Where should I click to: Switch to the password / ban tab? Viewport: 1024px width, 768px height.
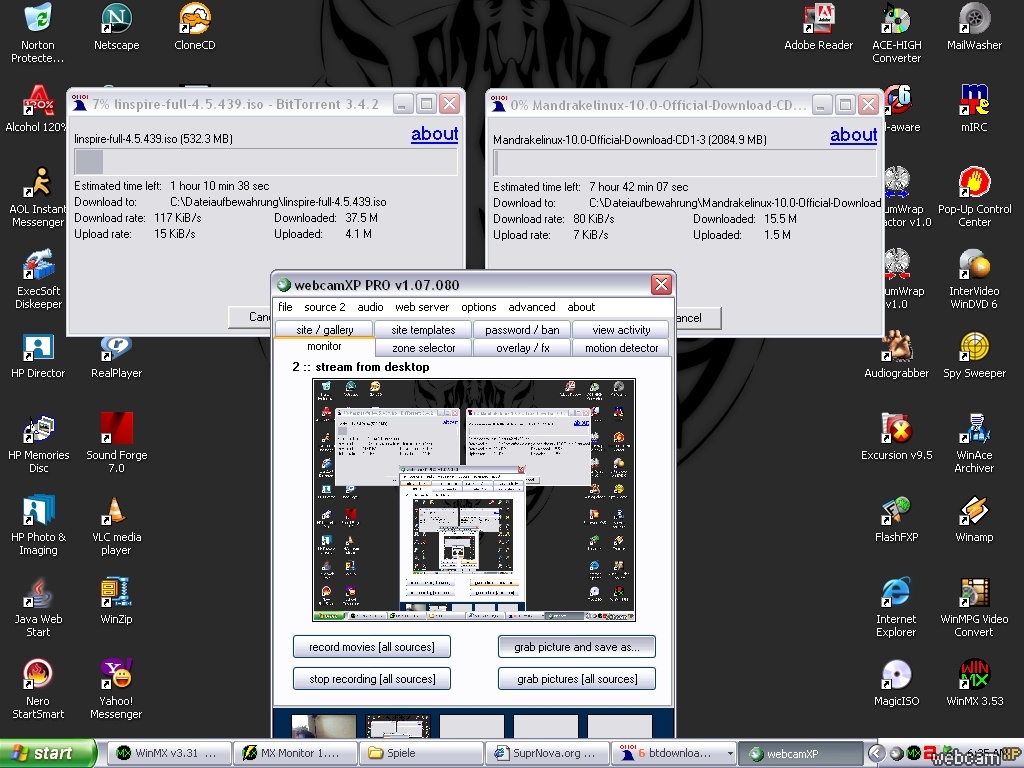point(522,329)
